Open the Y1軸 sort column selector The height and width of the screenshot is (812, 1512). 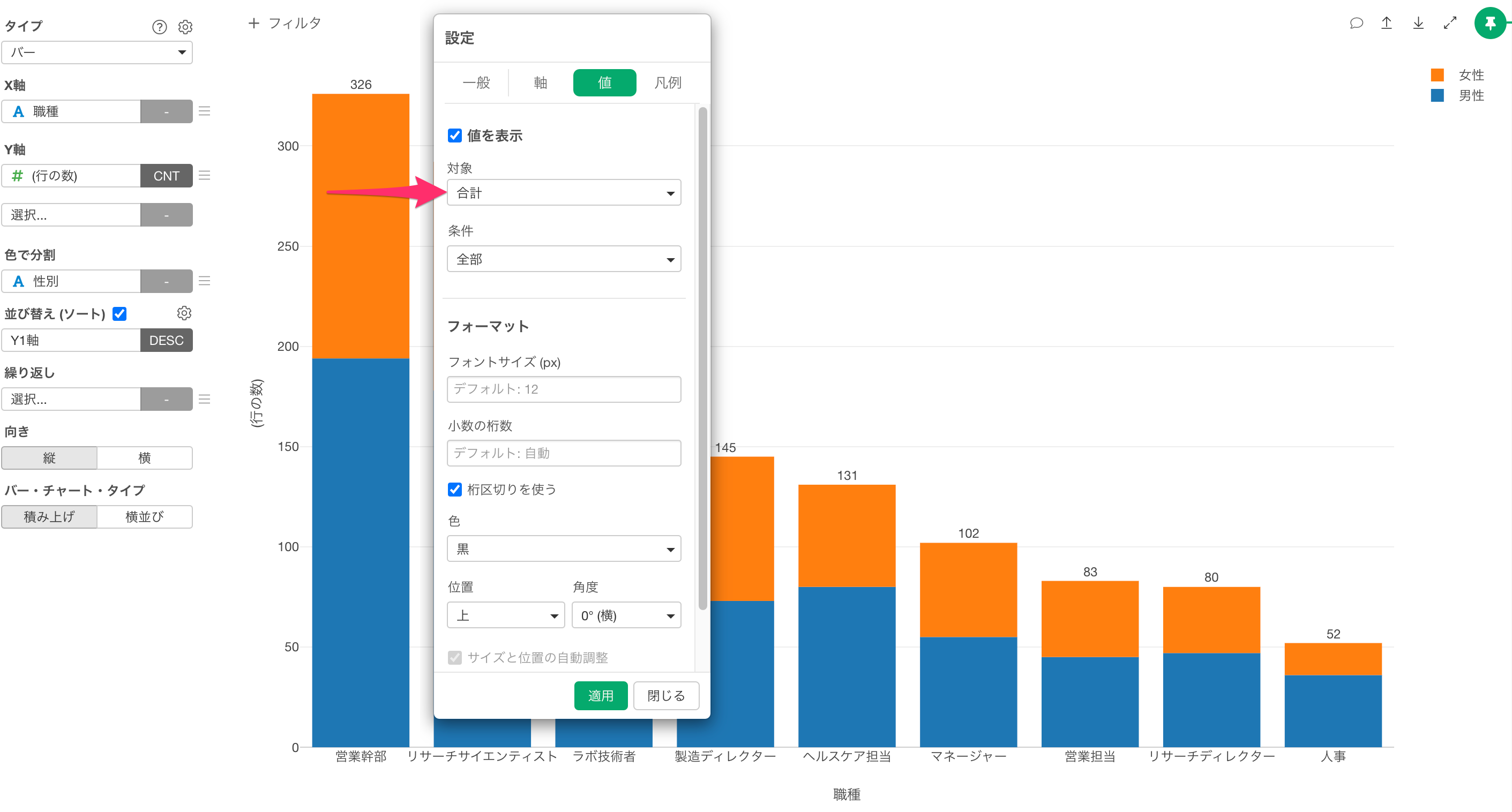(x=71, y=340)
